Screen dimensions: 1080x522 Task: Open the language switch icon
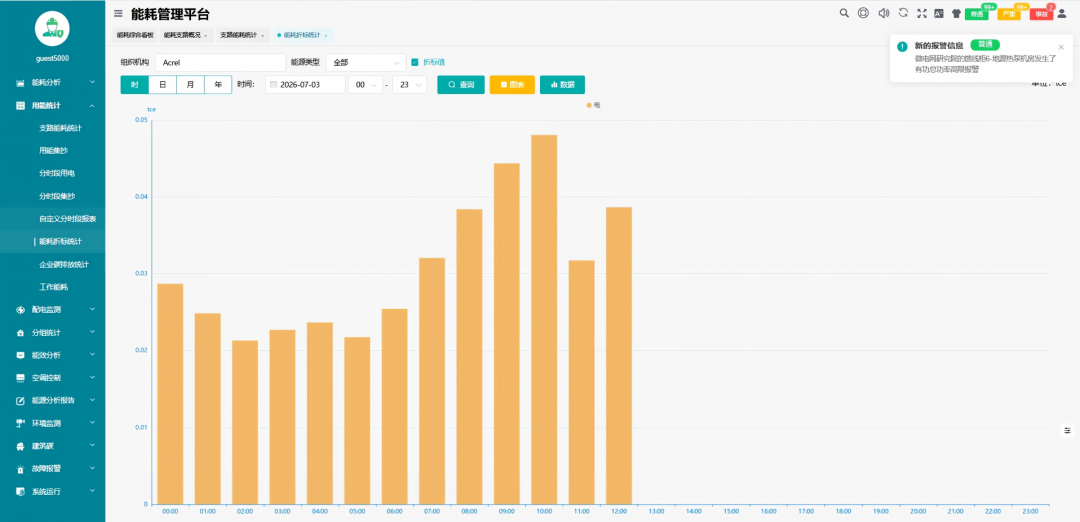click(938, 13)
